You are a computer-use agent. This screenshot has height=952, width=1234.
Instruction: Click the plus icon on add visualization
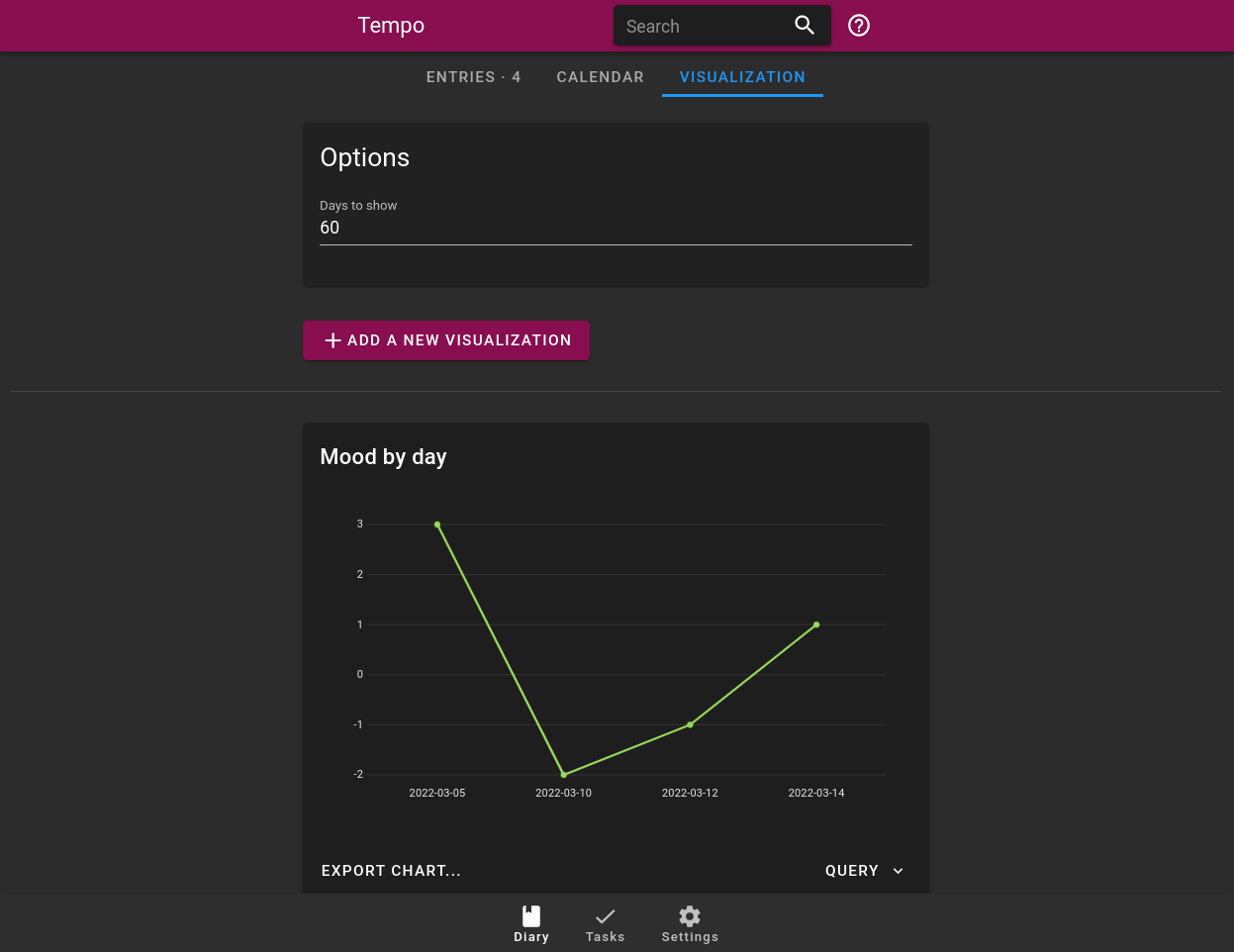point(333,340)
